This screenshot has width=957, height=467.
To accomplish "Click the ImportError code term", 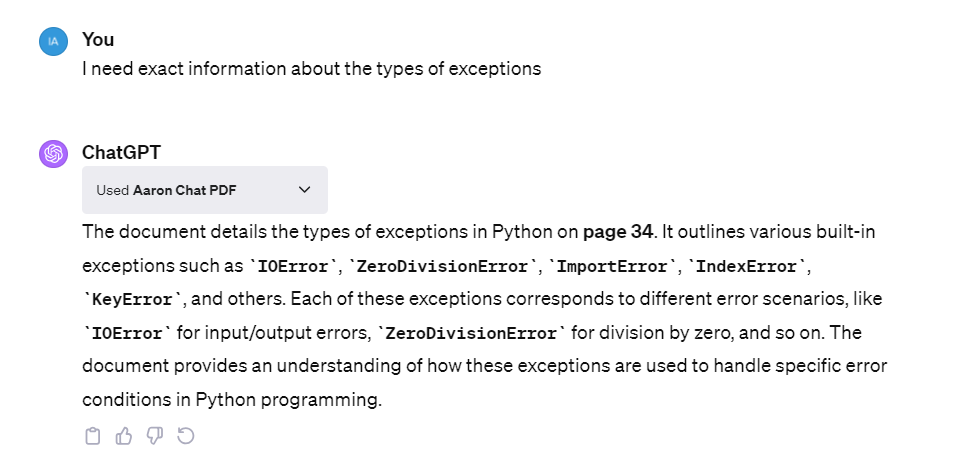I will pyautogui.click(x=612, y=267).
